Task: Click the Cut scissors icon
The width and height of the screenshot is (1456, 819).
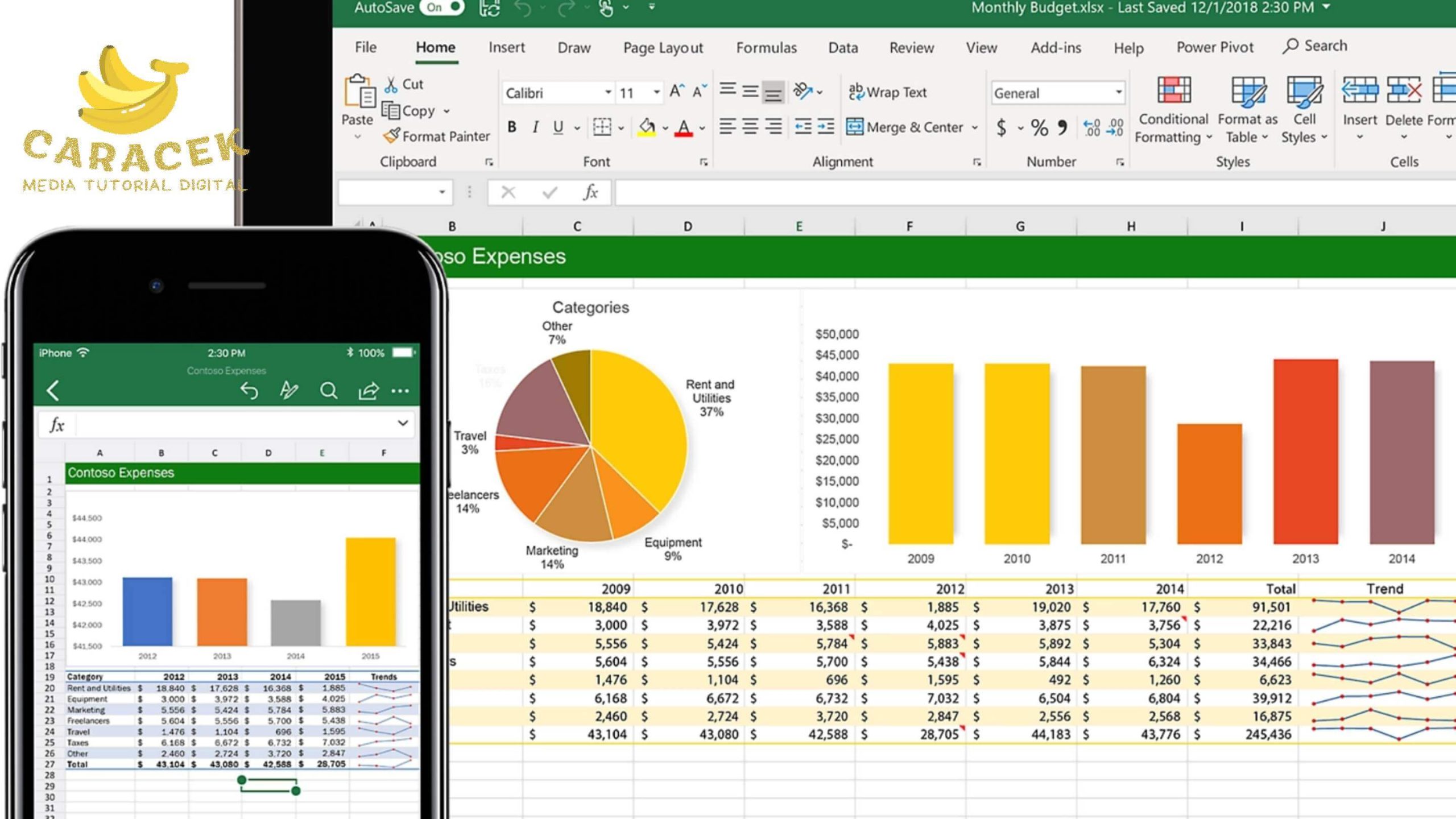Action: [391, 85]
